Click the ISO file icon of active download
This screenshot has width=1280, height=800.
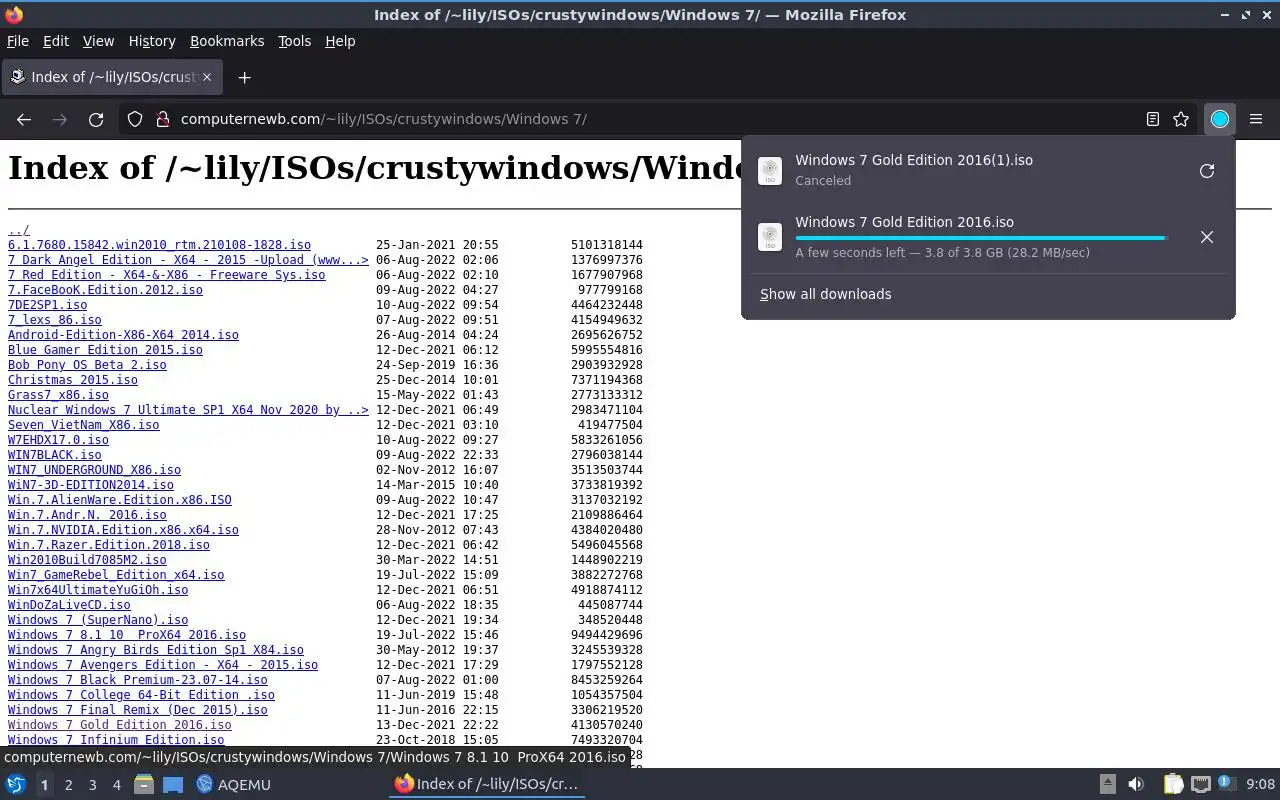pos(770,237)
